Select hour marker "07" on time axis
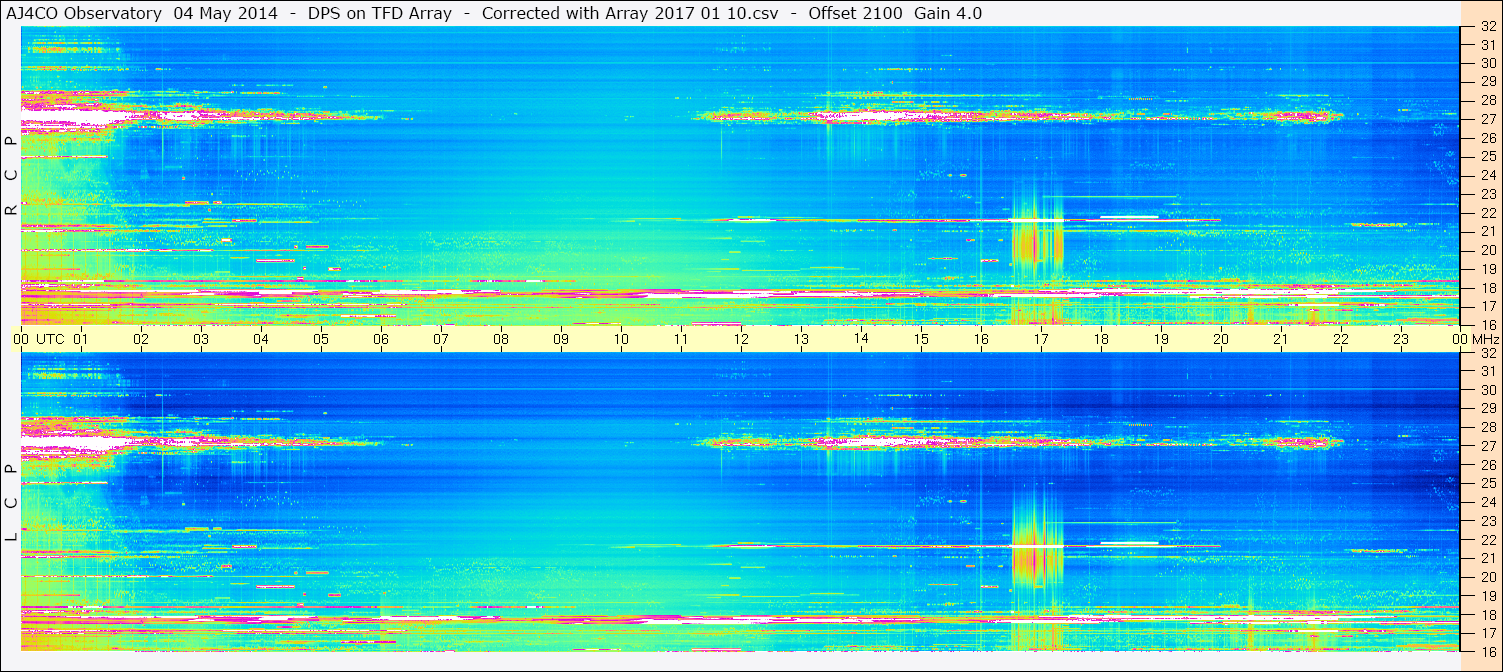 pos(441,339)
